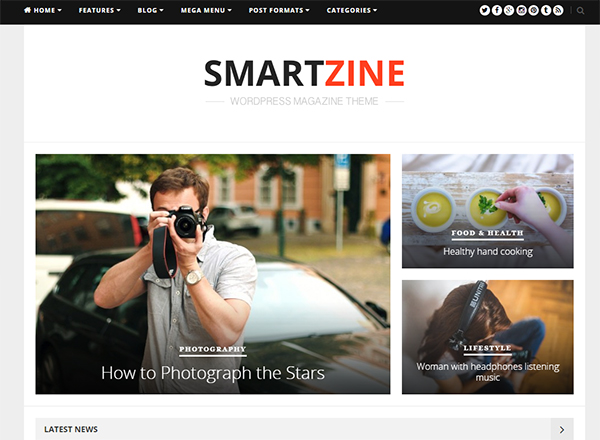Viewport: 600px width, 440px height.
Task: Open the Healthy hand cooking article
Action: 488,252
